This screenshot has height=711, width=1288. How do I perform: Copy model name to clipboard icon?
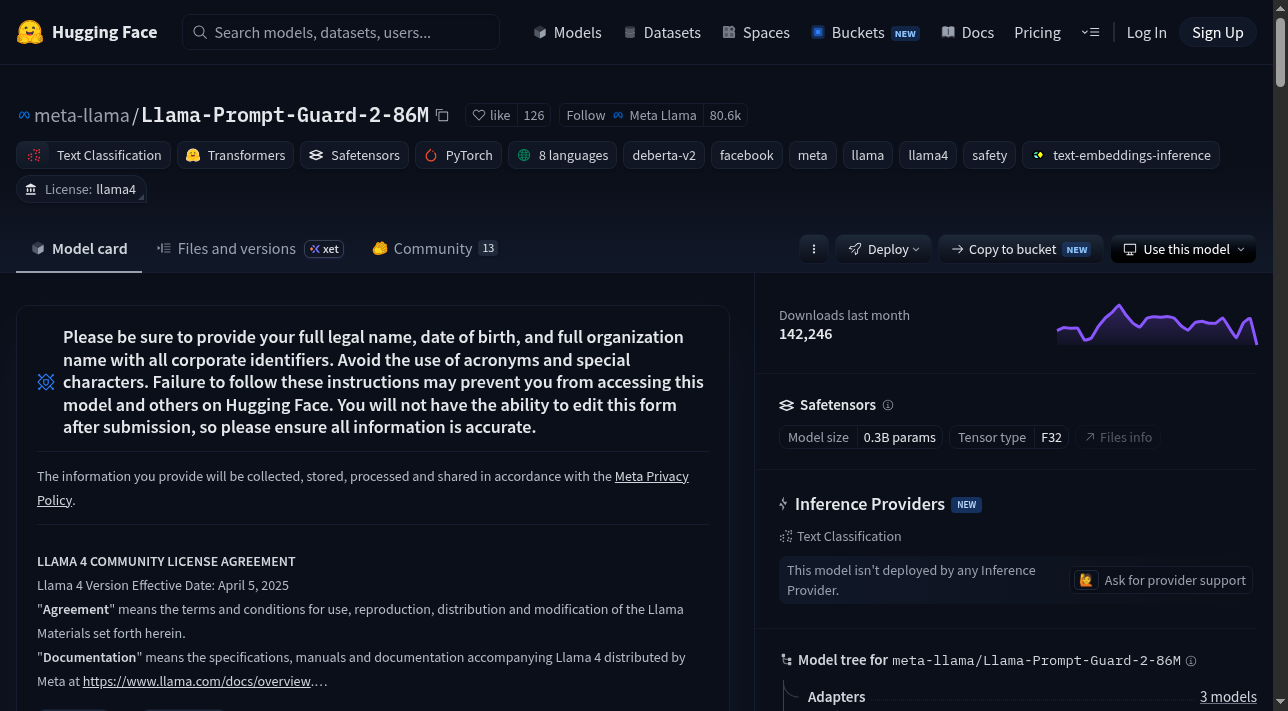tap(442, 115)
